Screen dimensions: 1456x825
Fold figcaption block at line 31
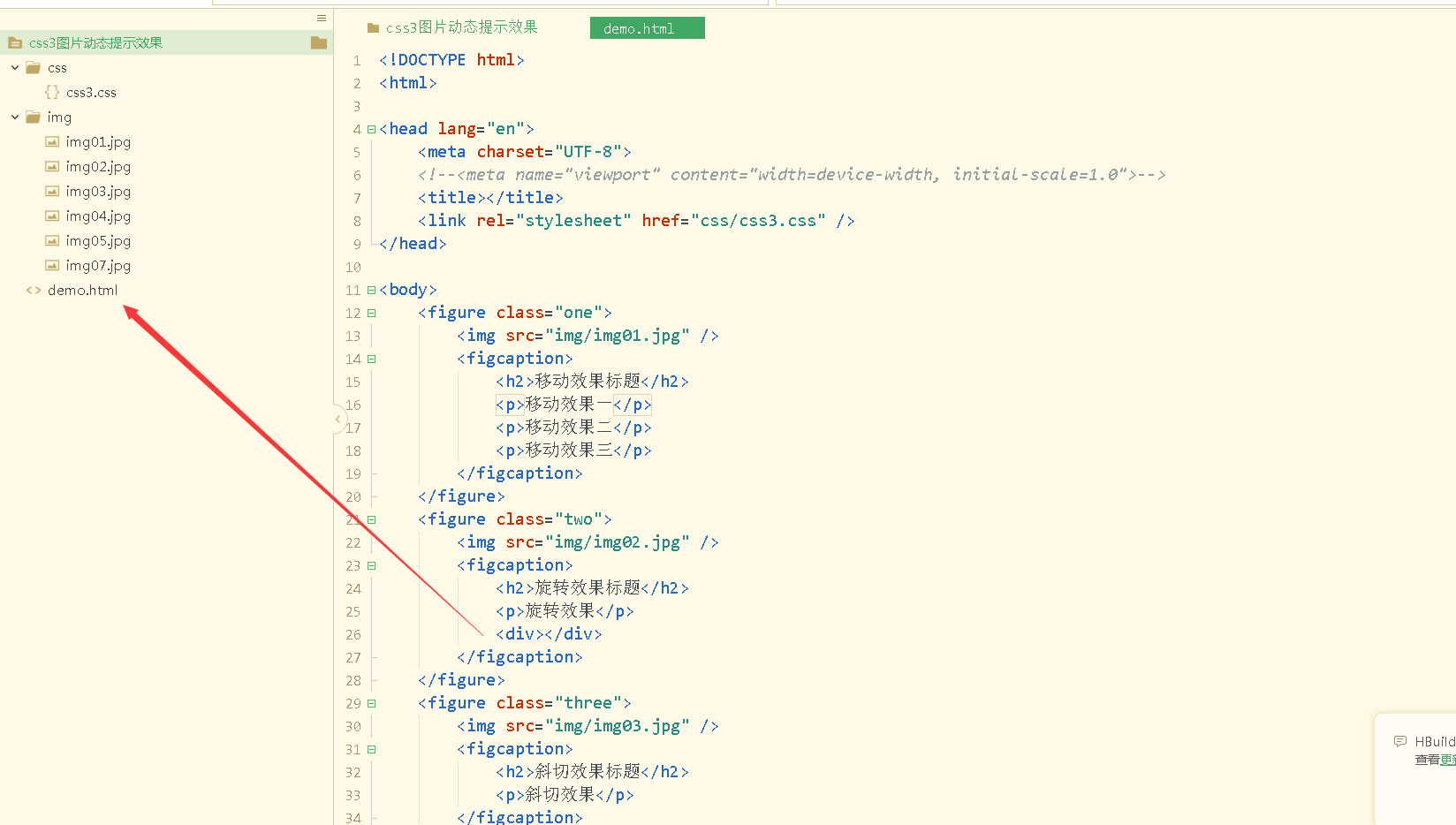[x=371, y=750]
